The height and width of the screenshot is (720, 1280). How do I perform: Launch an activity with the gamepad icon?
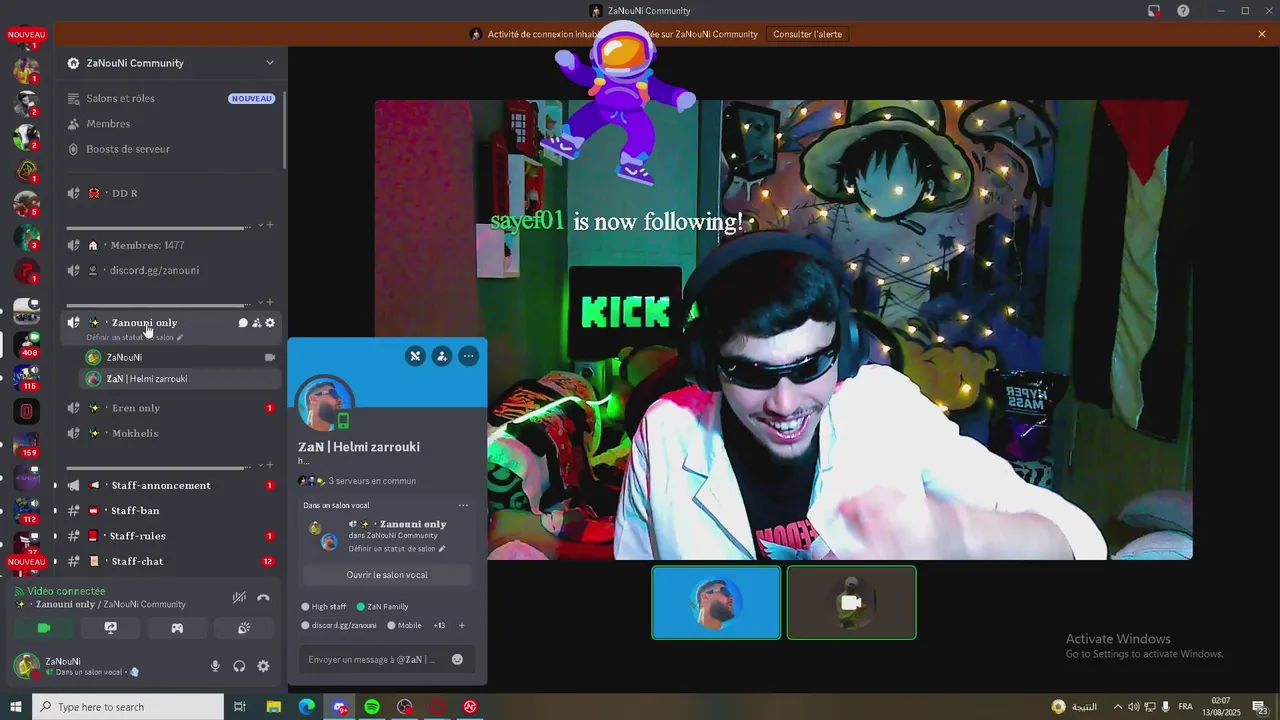pyautogui.click(x=177, y=628)
